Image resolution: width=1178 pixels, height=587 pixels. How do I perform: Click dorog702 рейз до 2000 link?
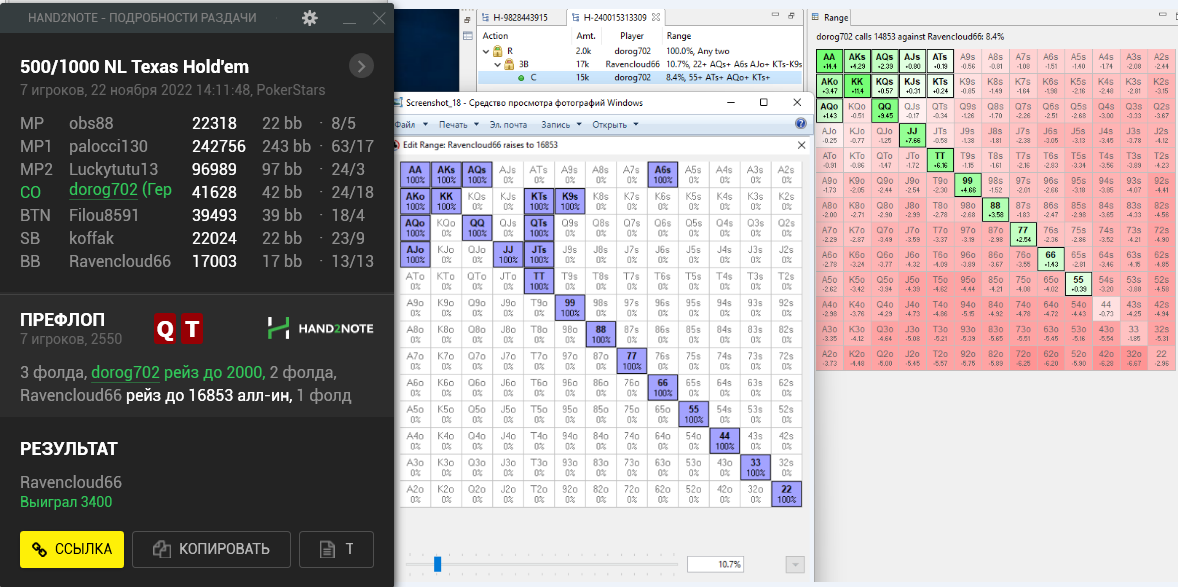[x=177, y=371]
